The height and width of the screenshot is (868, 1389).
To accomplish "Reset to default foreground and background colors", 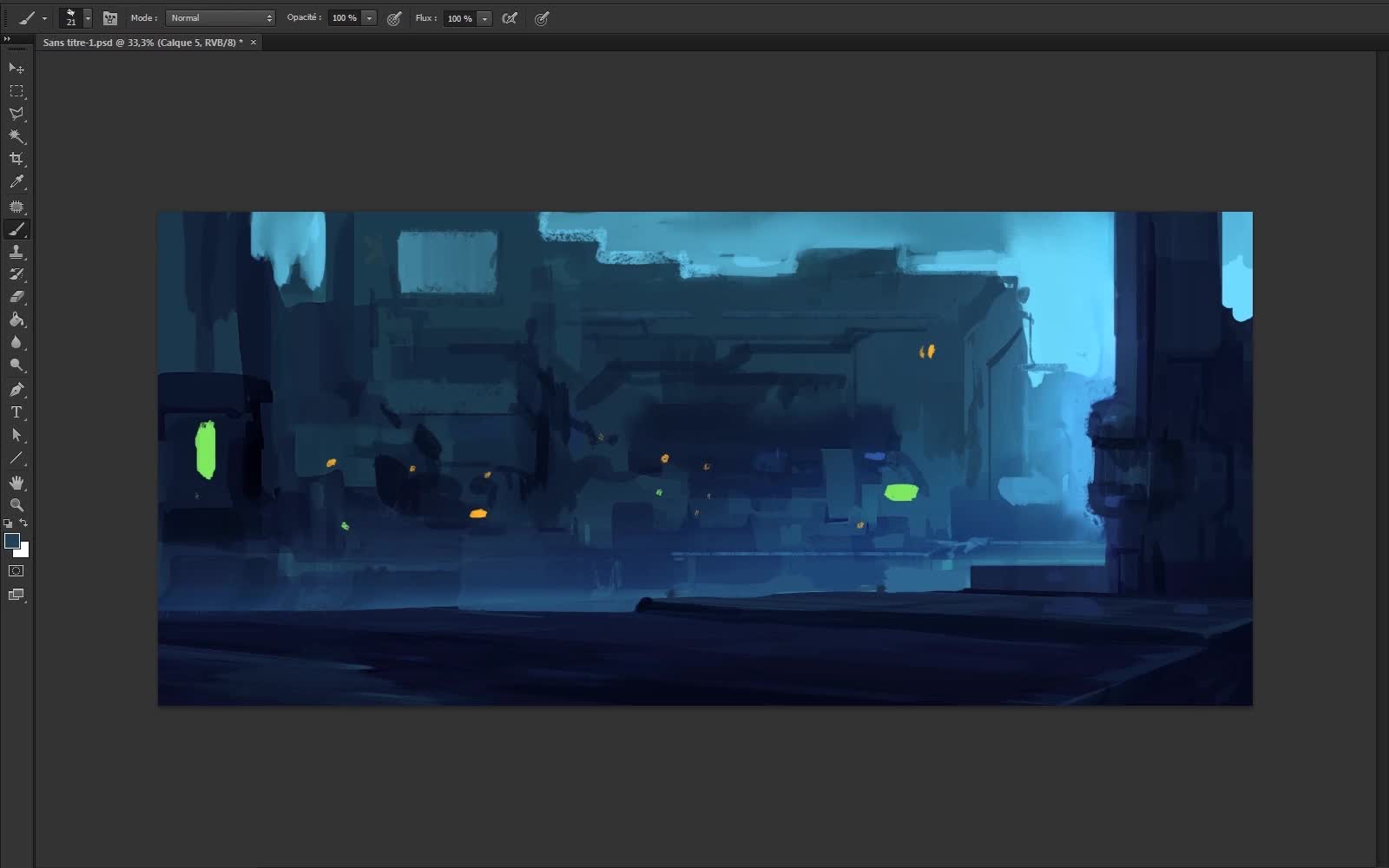I will click(x=8, y=523).
